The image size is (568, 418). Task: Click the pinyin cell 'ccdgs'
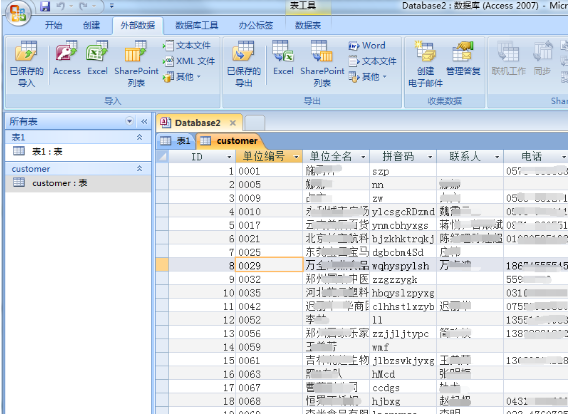click(403, 388)
